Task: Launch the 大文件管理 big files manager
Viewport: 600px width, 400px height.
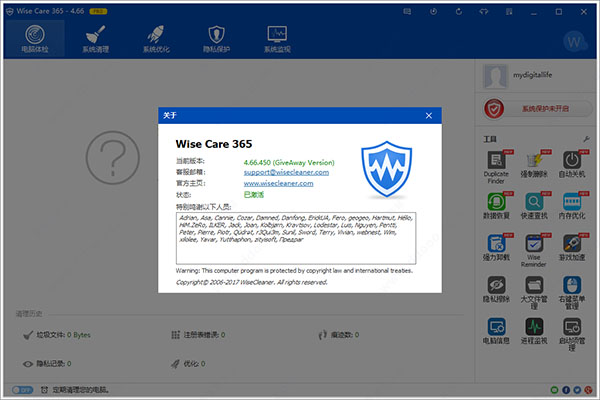Action: (534, 292)
